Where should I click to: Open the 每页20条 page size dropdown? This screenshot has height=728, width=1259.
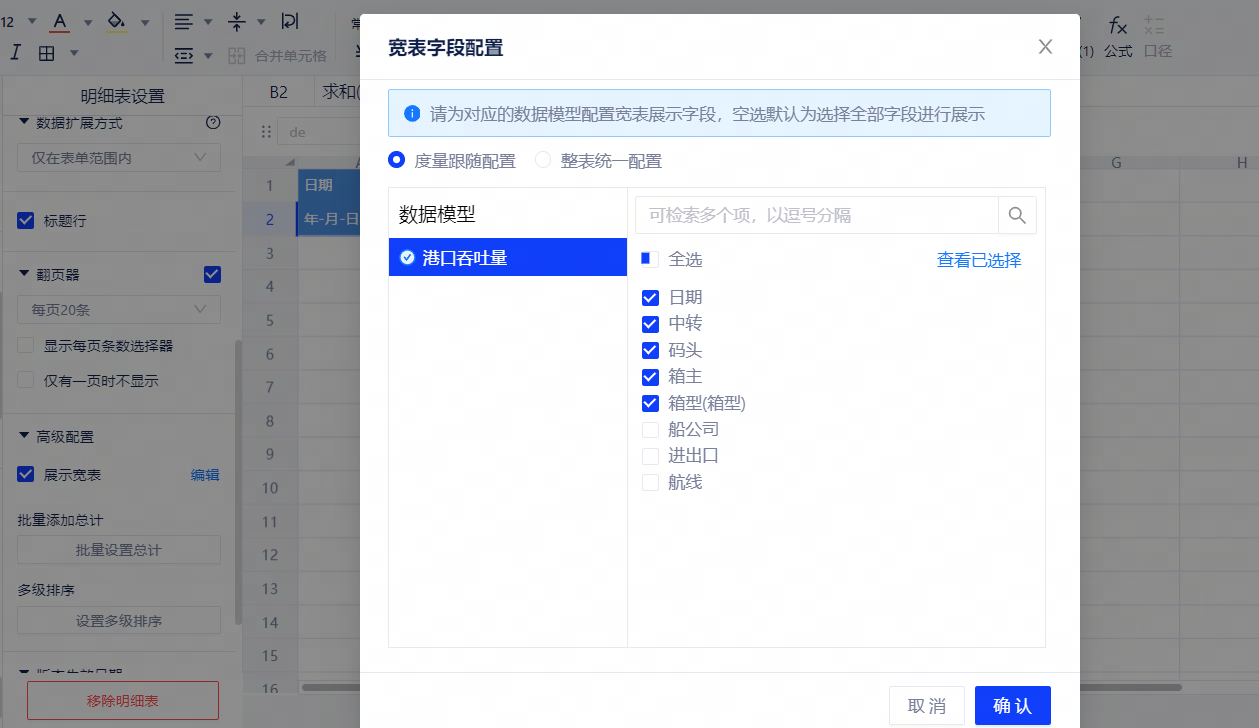[118, 310]
